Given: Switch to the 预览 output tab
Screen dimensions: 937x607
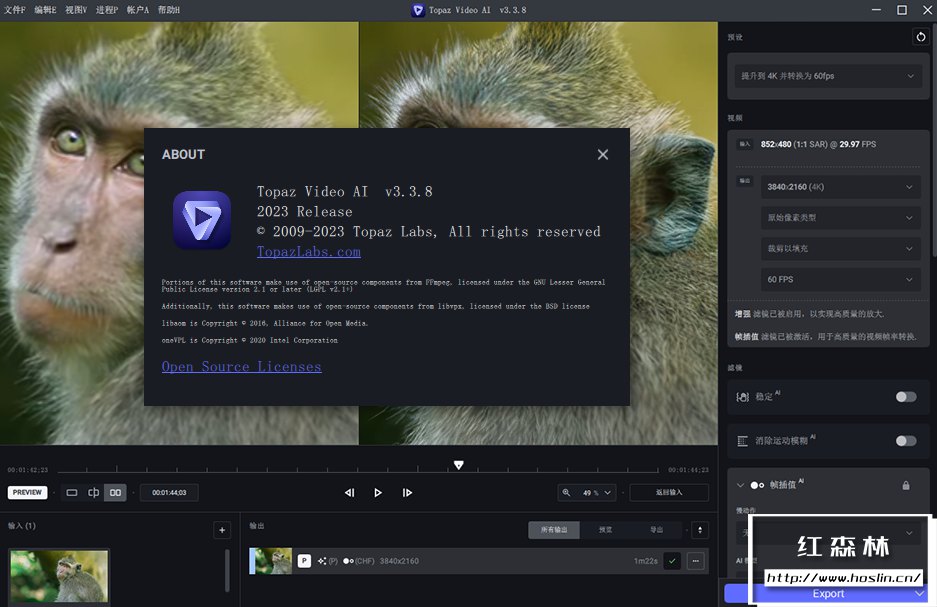Looking at the screenshot, I should click(x=605, y=530).
